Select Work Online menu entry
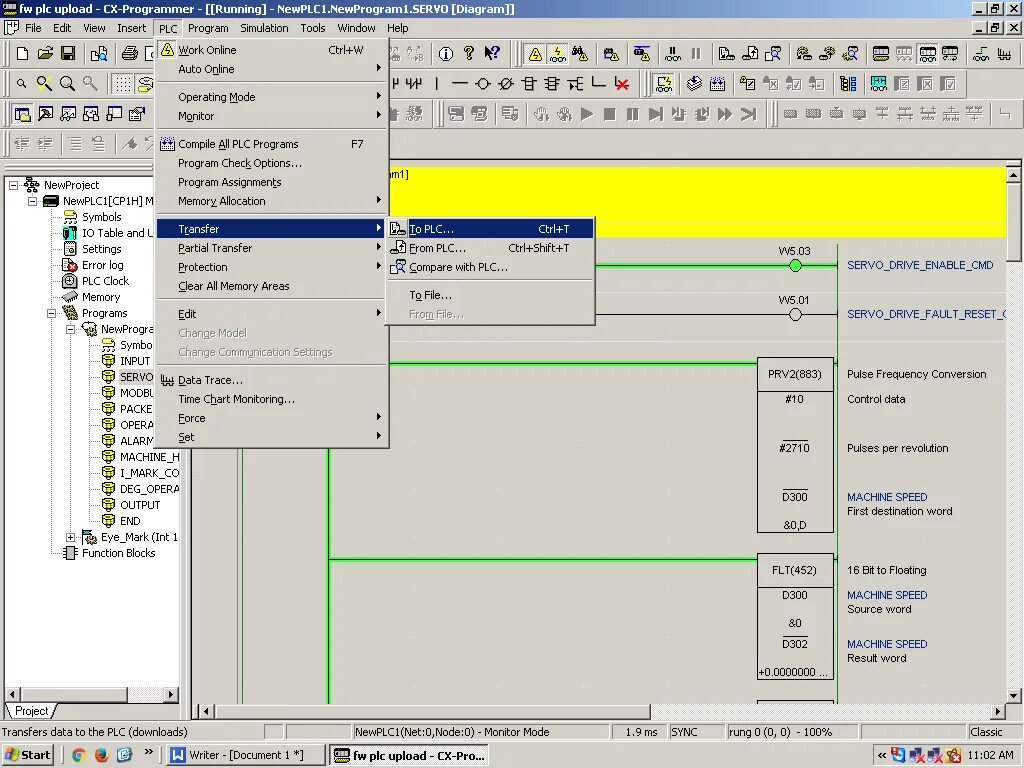Image resolution: width=1024 pixels, height=768 pixels. [x=272, y=50]
